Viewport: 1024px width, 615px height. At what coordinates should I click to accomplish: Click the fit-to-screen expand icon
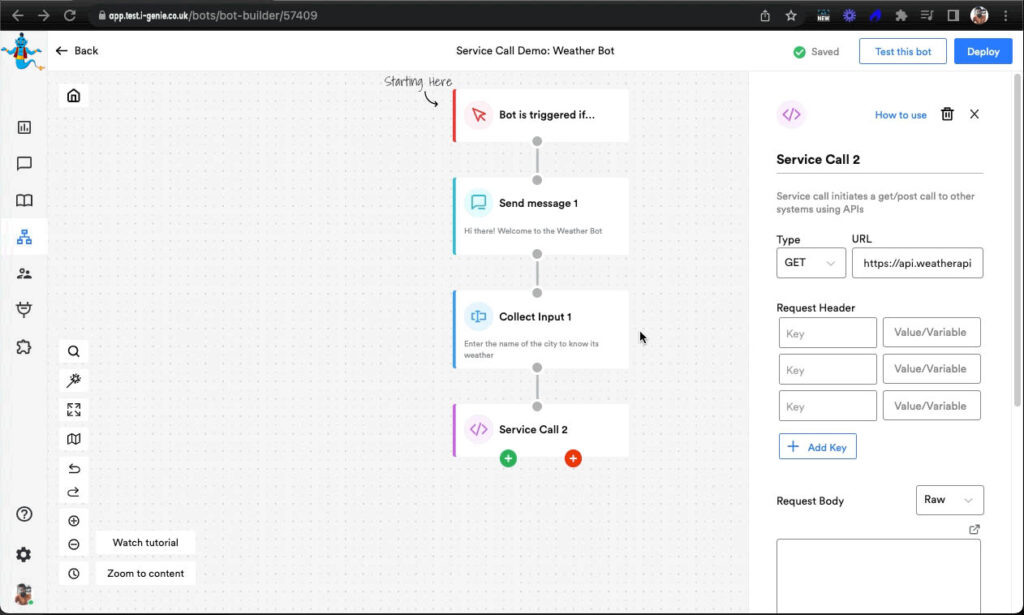tap(74, 410)
